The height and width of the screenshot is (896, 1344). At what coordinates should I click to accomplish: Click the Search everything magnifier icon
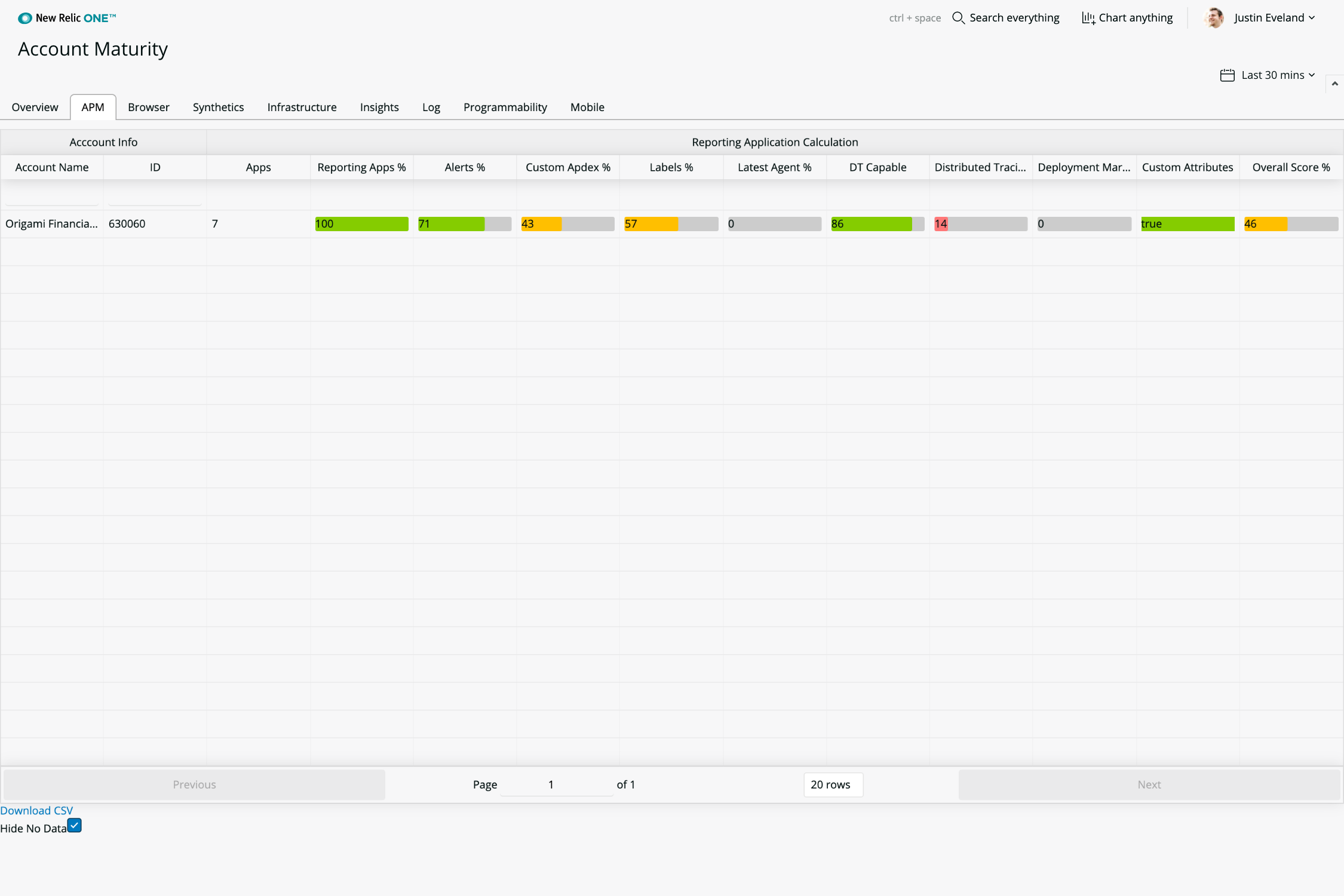pyautogui.click(x=958, y=18)
